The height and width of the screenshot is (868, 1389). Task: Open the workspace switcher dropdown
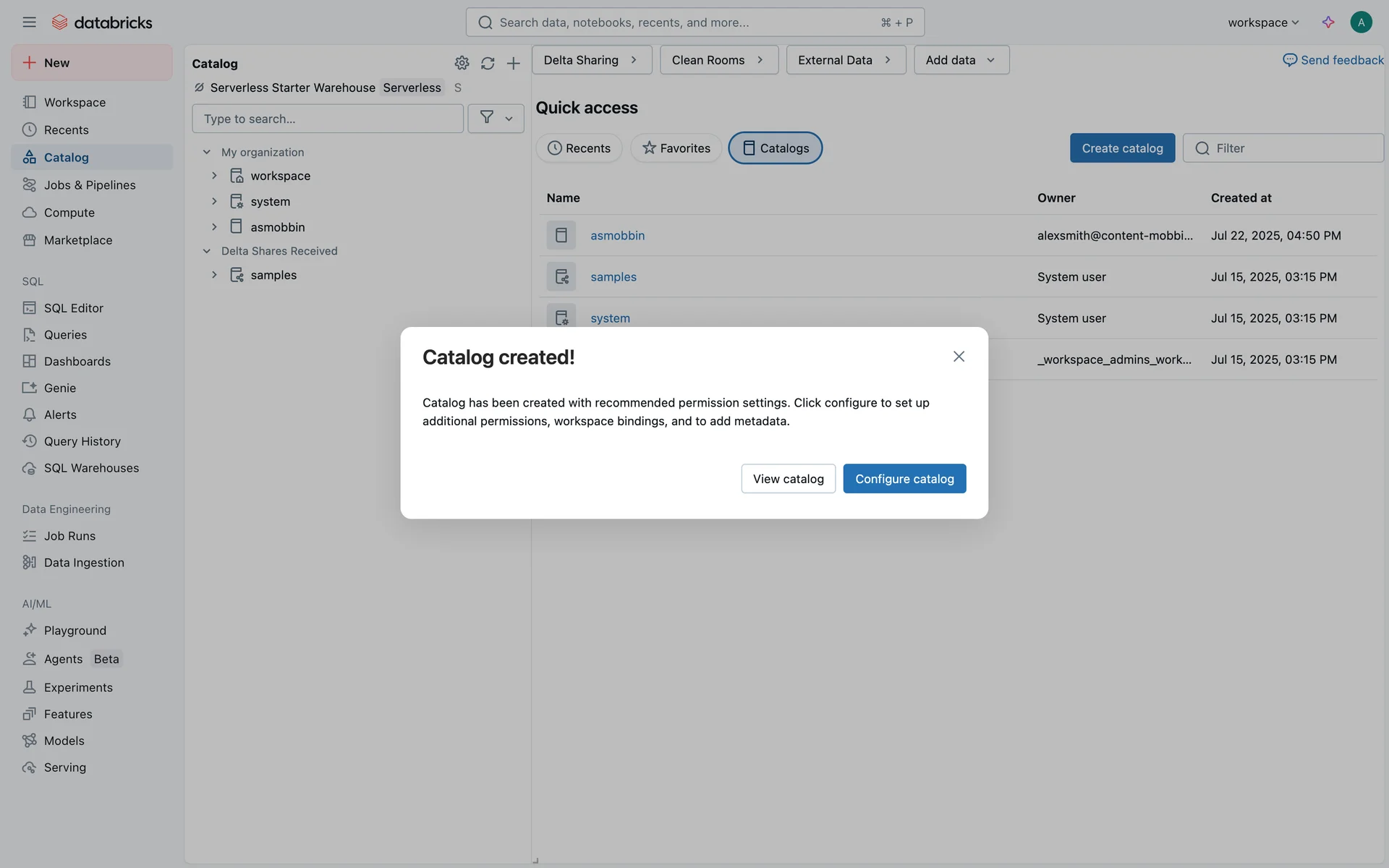coord(1263,22)
